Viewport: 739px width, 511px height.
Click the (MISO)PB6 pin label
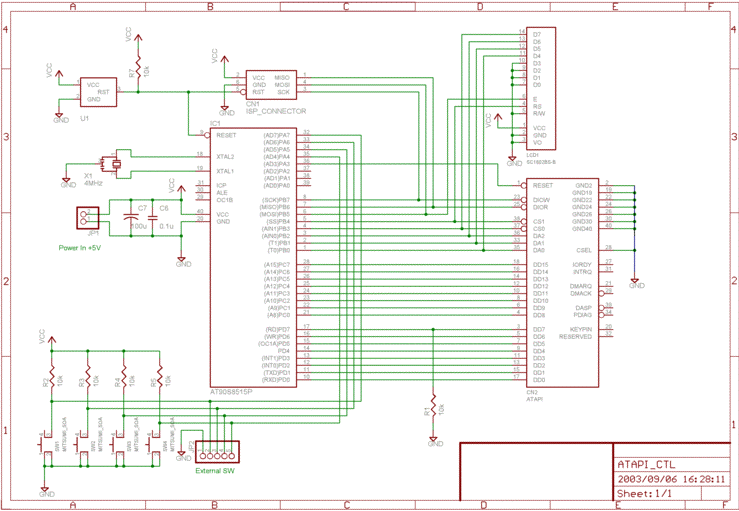(x=274, y=207)
